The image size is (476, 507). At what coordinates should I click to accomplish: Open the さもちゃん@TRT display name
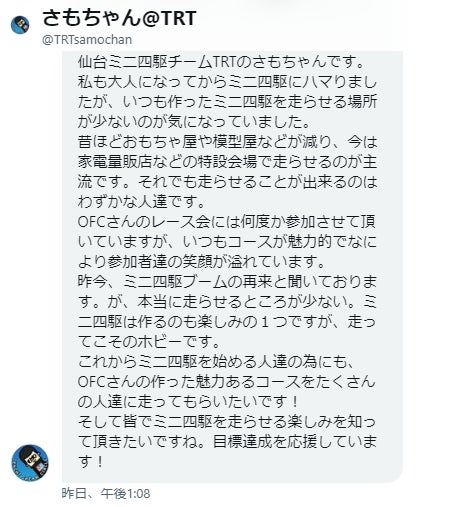[x=119, y=18]
